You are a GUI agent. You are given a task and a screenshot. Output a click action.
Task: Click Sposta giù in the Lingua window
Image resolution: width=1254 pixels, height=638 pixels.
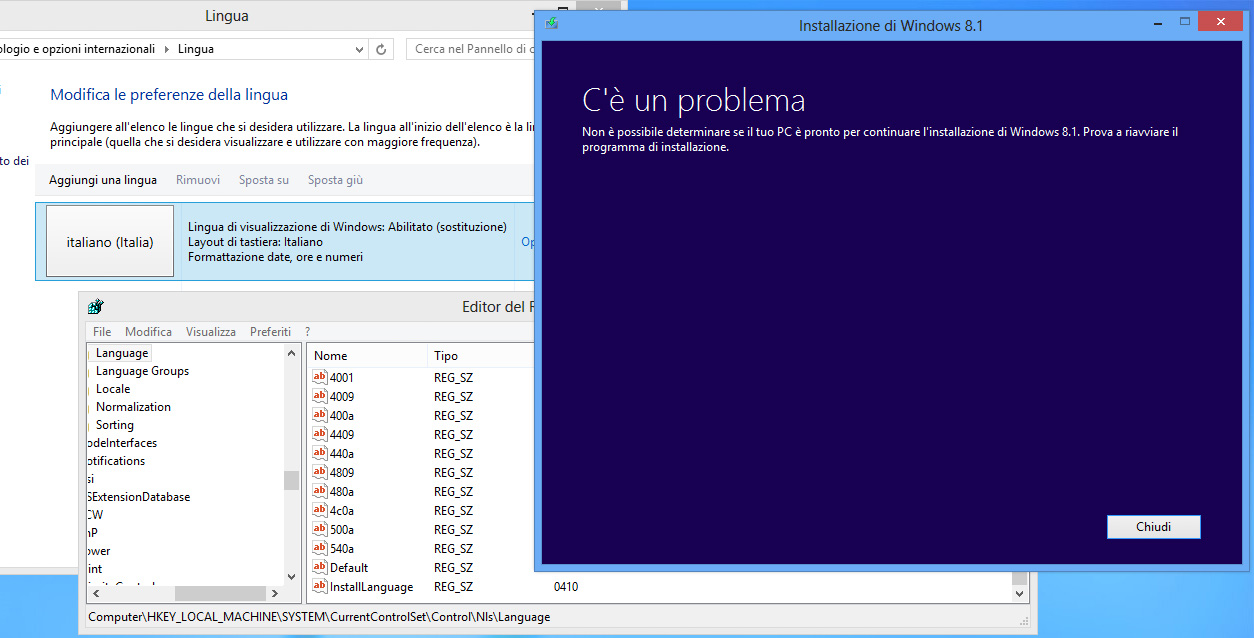point(335,180)
